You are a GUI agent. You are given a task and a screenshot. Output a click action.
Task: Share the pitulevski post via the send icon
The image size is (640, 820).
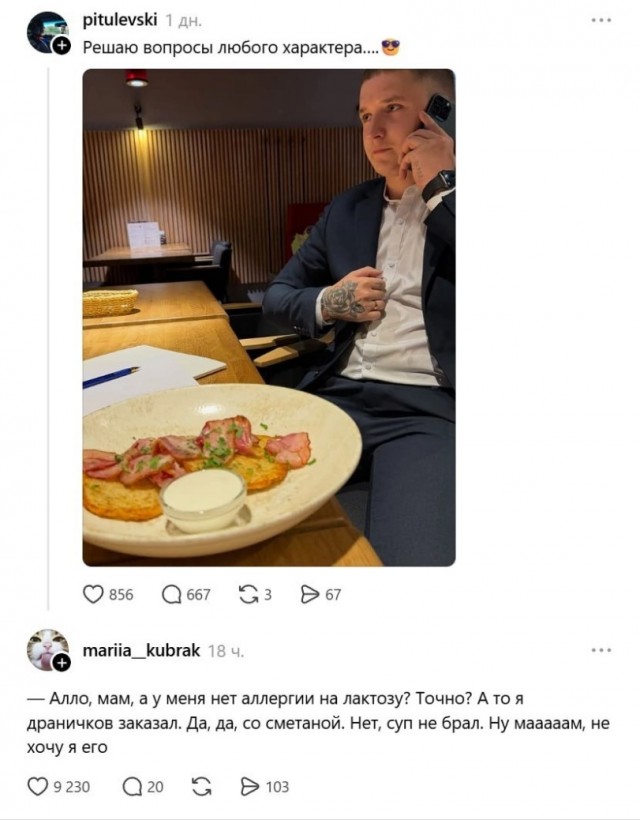click(x=310, y=594)
